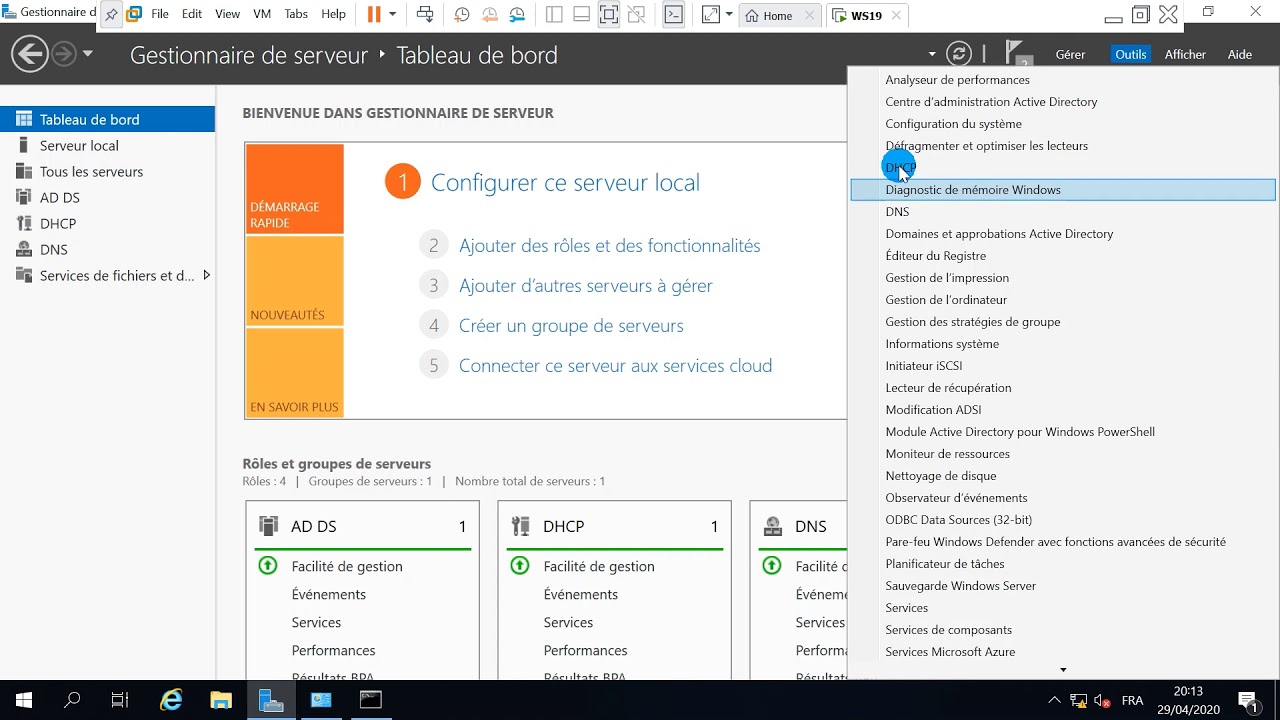Screen dimensions: 1280x720
Task: Open the VMware console view icon
Action: [x=674, y=15]
